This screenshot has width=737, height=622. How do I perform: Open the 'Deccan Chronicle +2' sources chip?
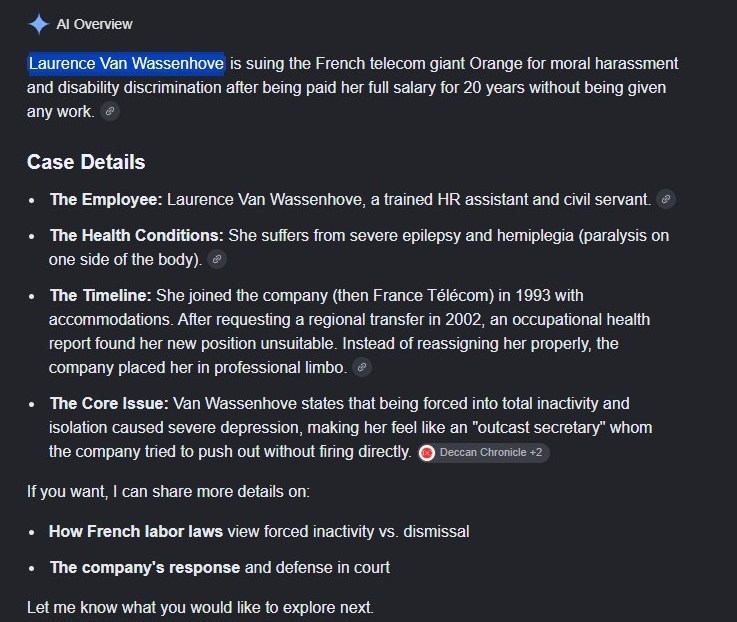pos(483,453)
